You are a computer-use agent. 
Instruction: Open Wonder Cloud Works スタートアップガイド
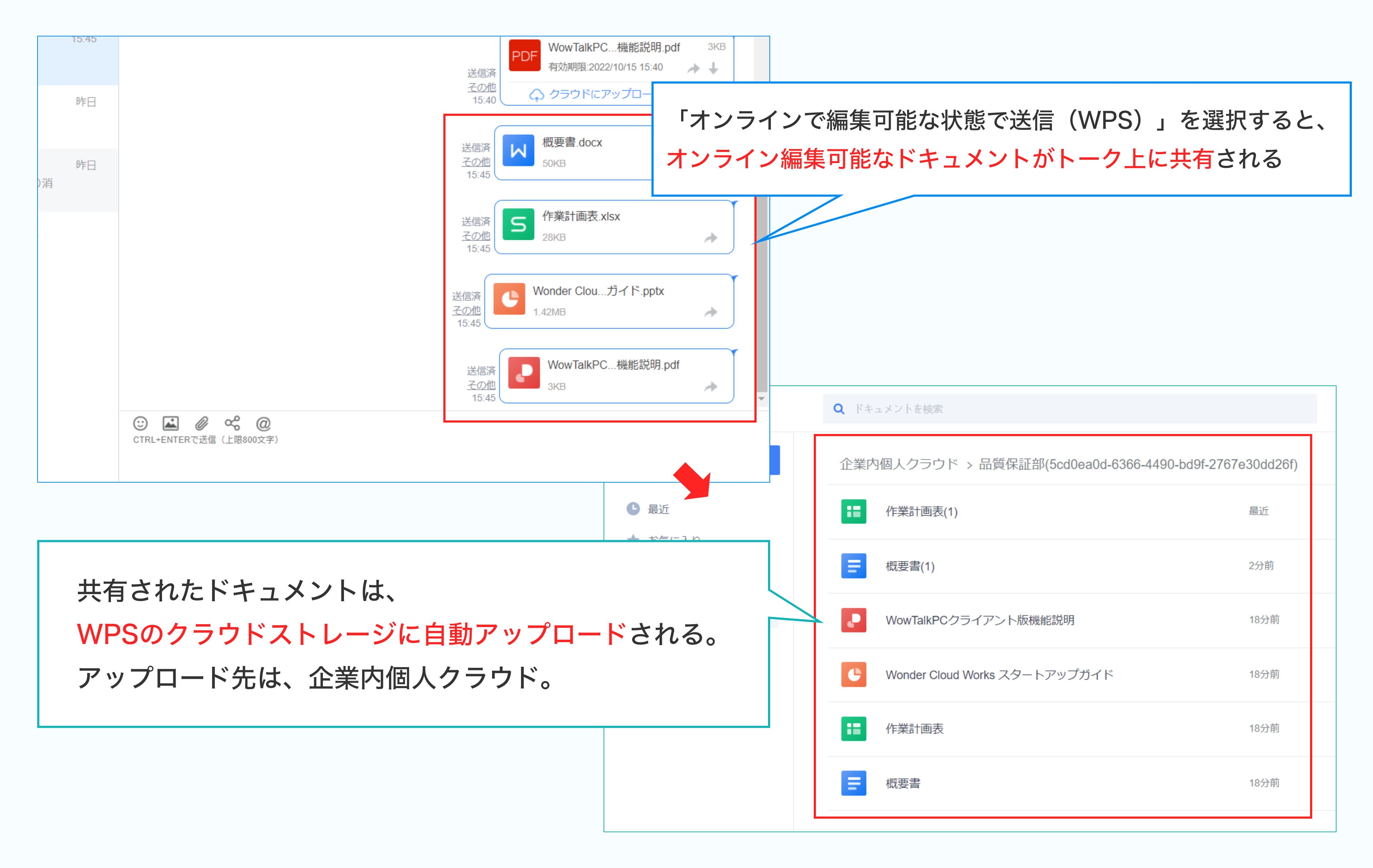(998, 675)
